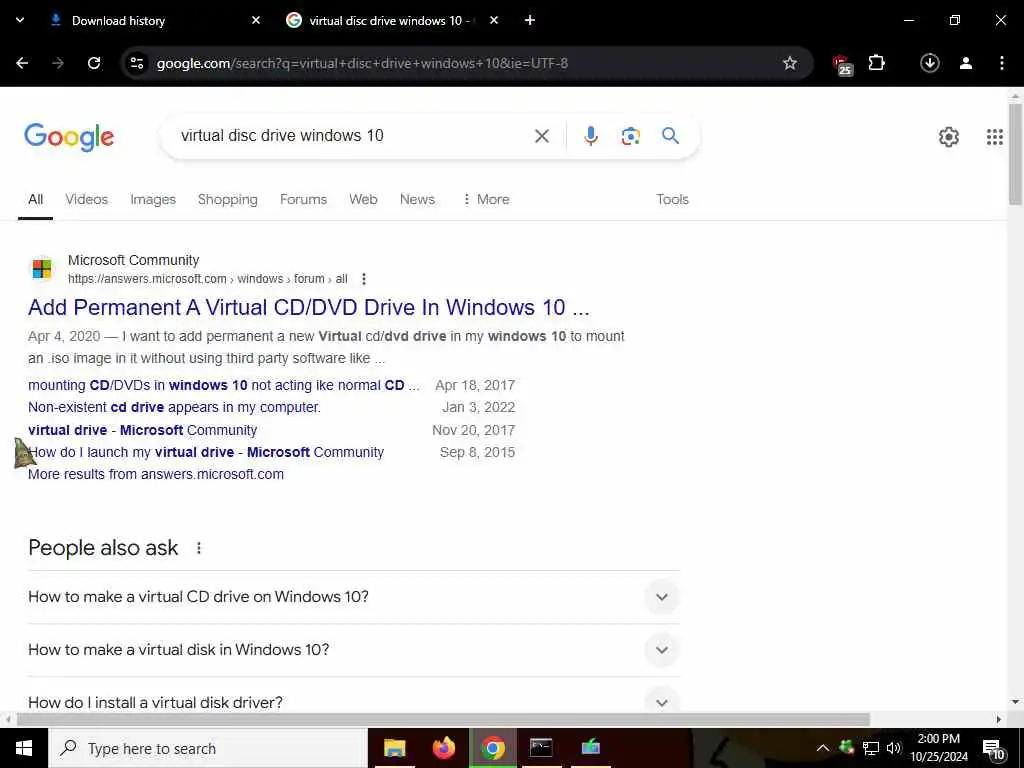Open the Windows Start menu
Viewport: 1024px width, 768px height.
click(x=24, y=748)
